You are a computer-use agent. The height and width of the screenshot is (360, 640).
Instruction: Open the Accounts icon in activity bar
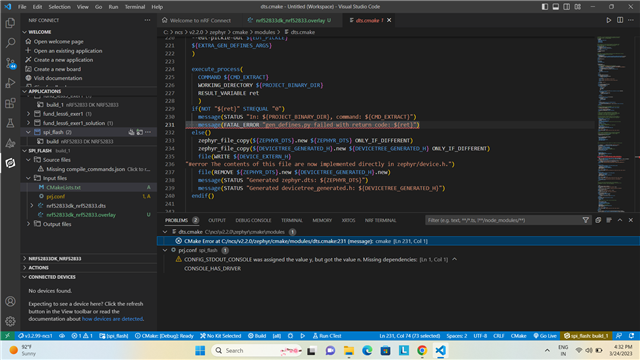click(10, 301)
